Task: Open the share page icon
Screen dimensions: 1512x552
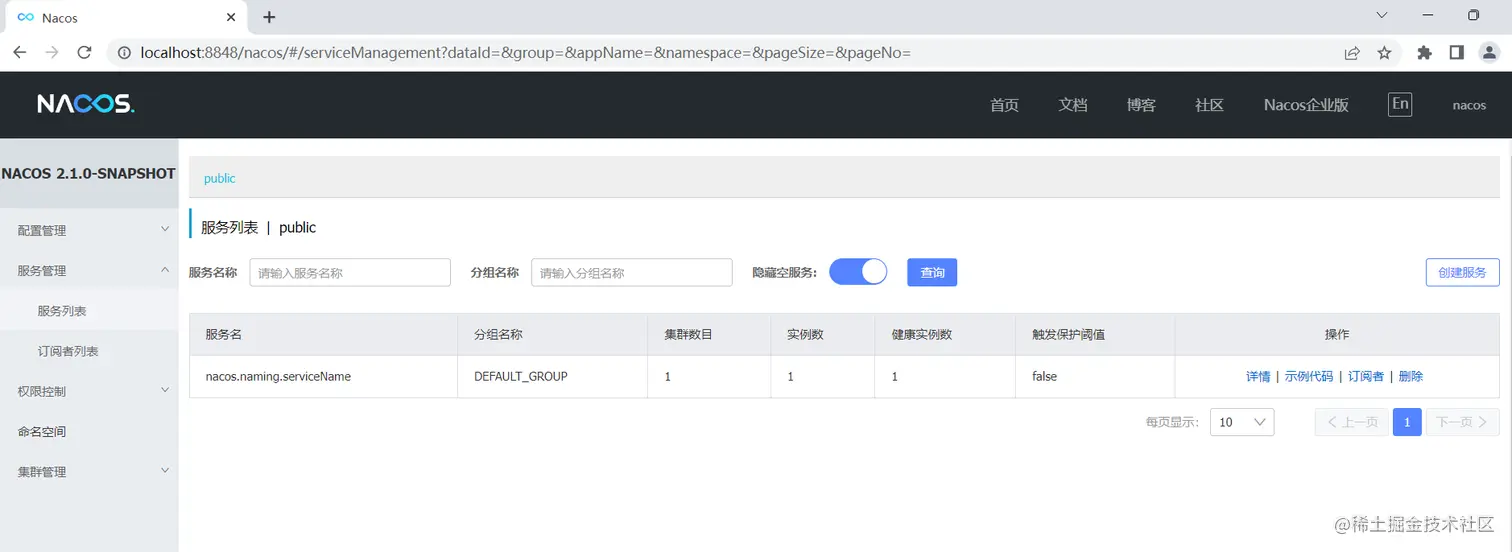Action: tap(1352, 53)
